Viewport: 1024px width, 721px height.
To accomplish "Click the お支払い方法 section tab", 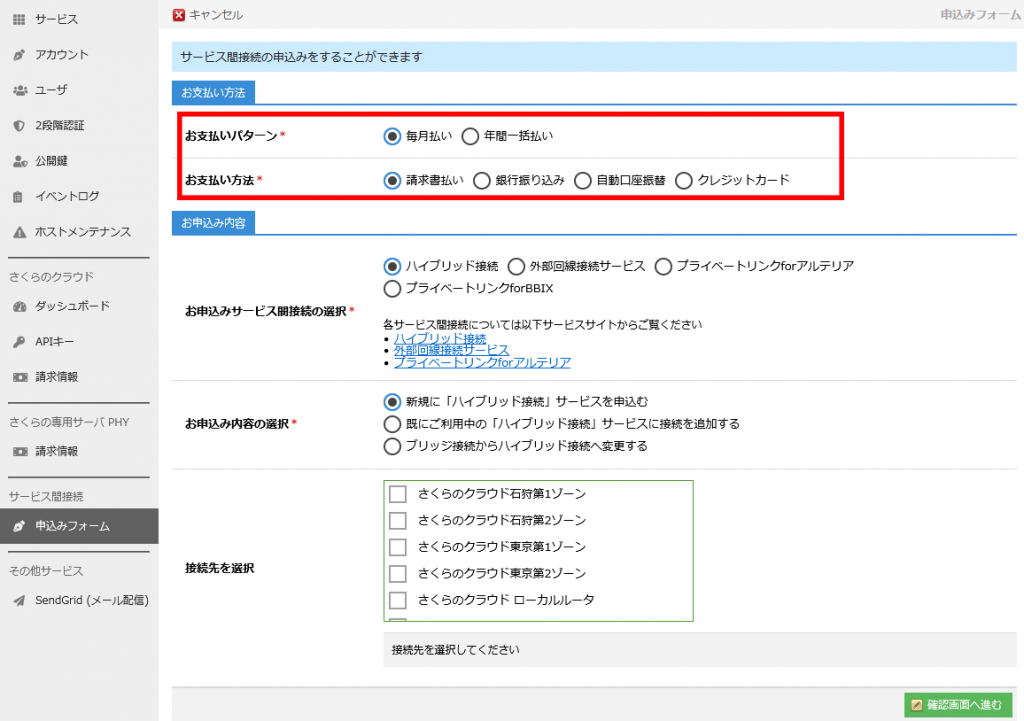I will pyautogui.click(x=214, y=93).
